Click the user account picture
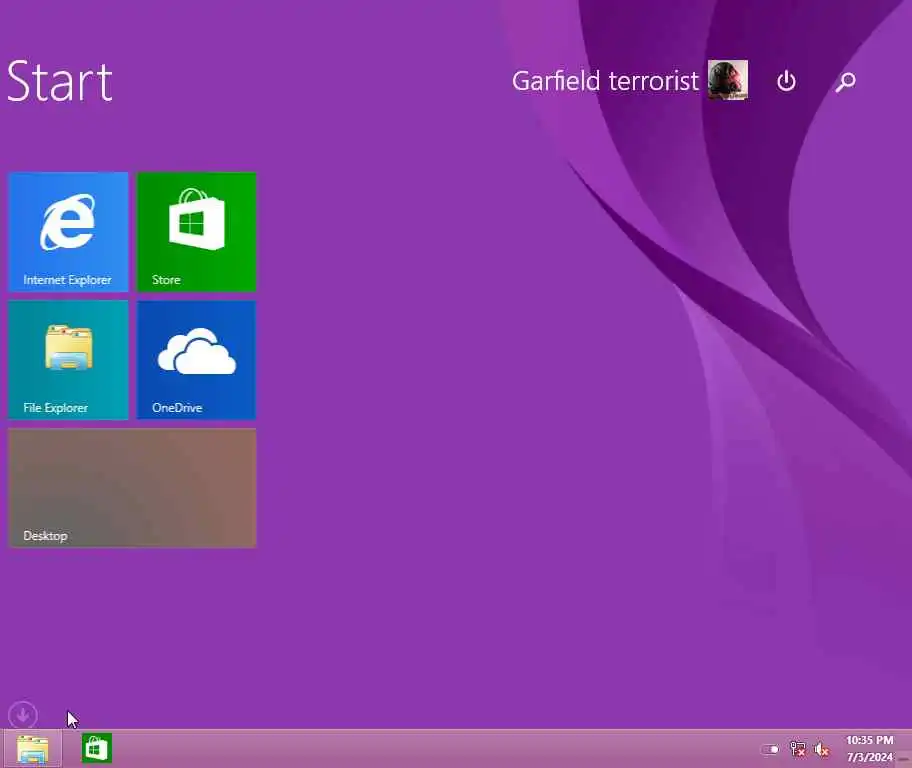 [728, 80]
